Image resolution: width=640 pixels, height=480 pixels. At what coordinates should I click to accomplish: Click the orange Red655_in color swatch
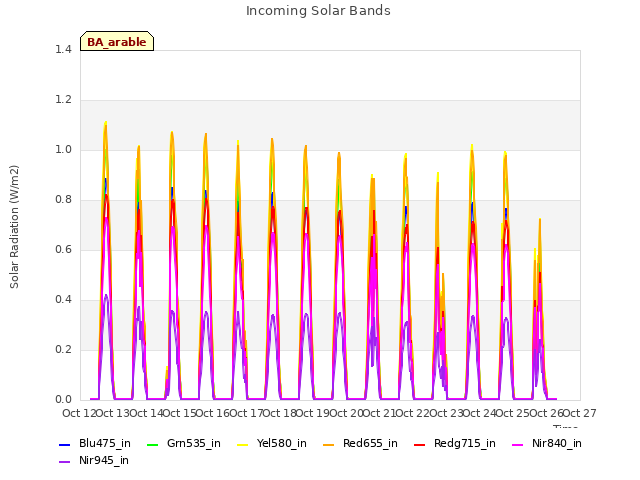click(x=329, y=444)
